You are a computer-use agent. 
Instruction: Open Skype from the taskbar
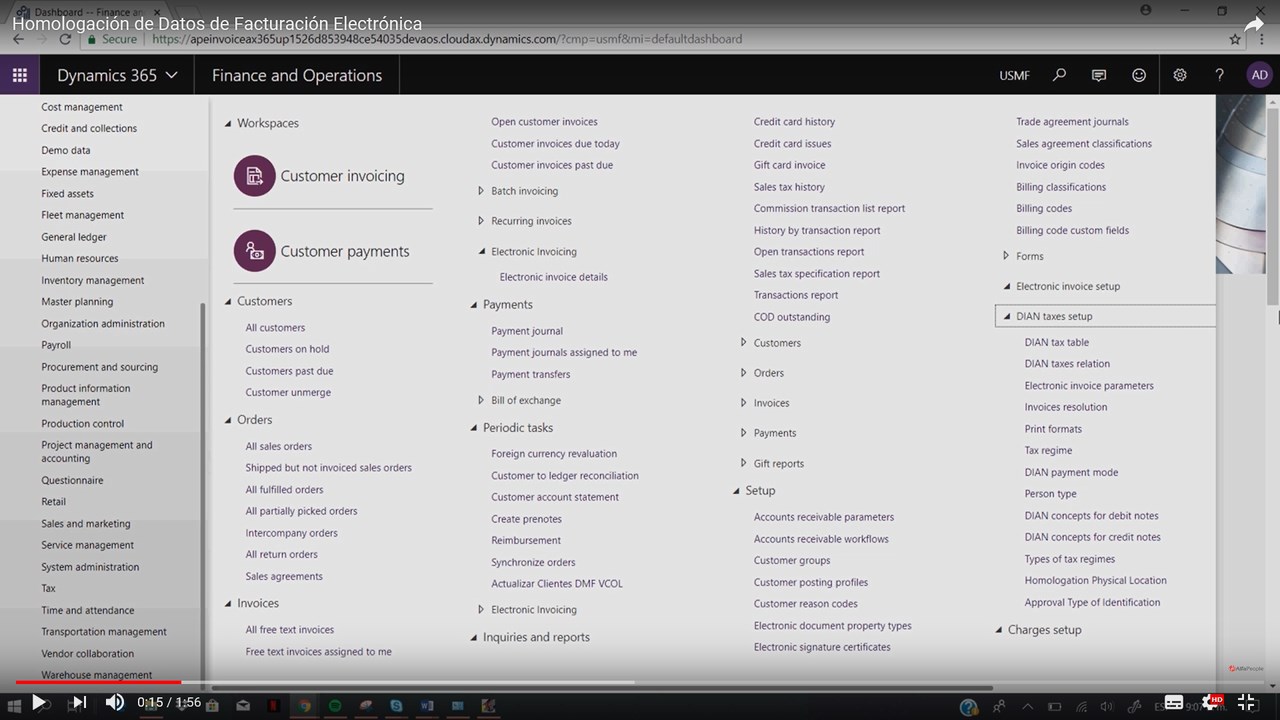(x=397, y=705)
